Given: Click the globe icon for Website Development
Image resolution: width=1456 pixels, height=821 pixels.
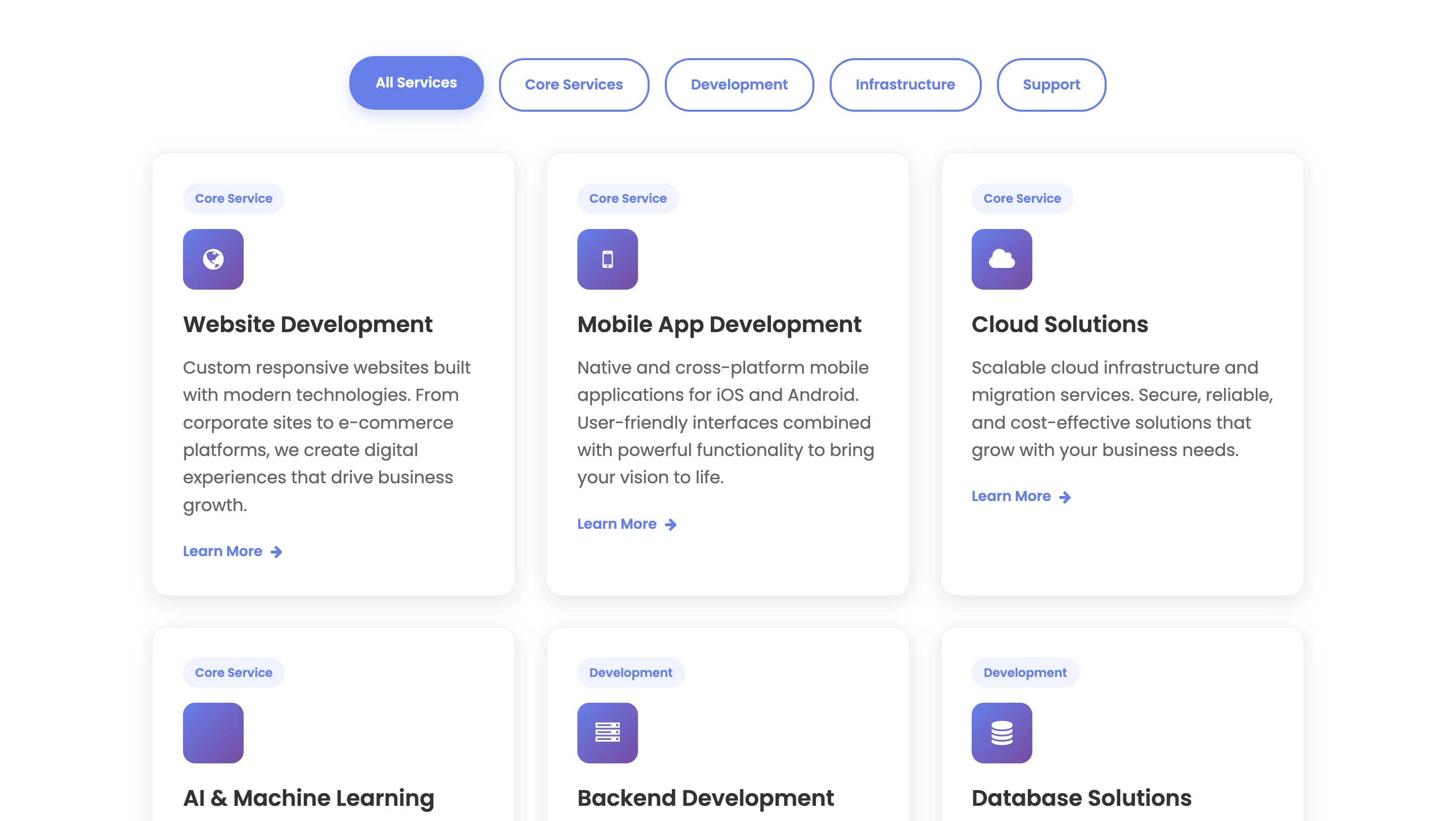Looking at the screenshot, I should click(x=213, y=259).
